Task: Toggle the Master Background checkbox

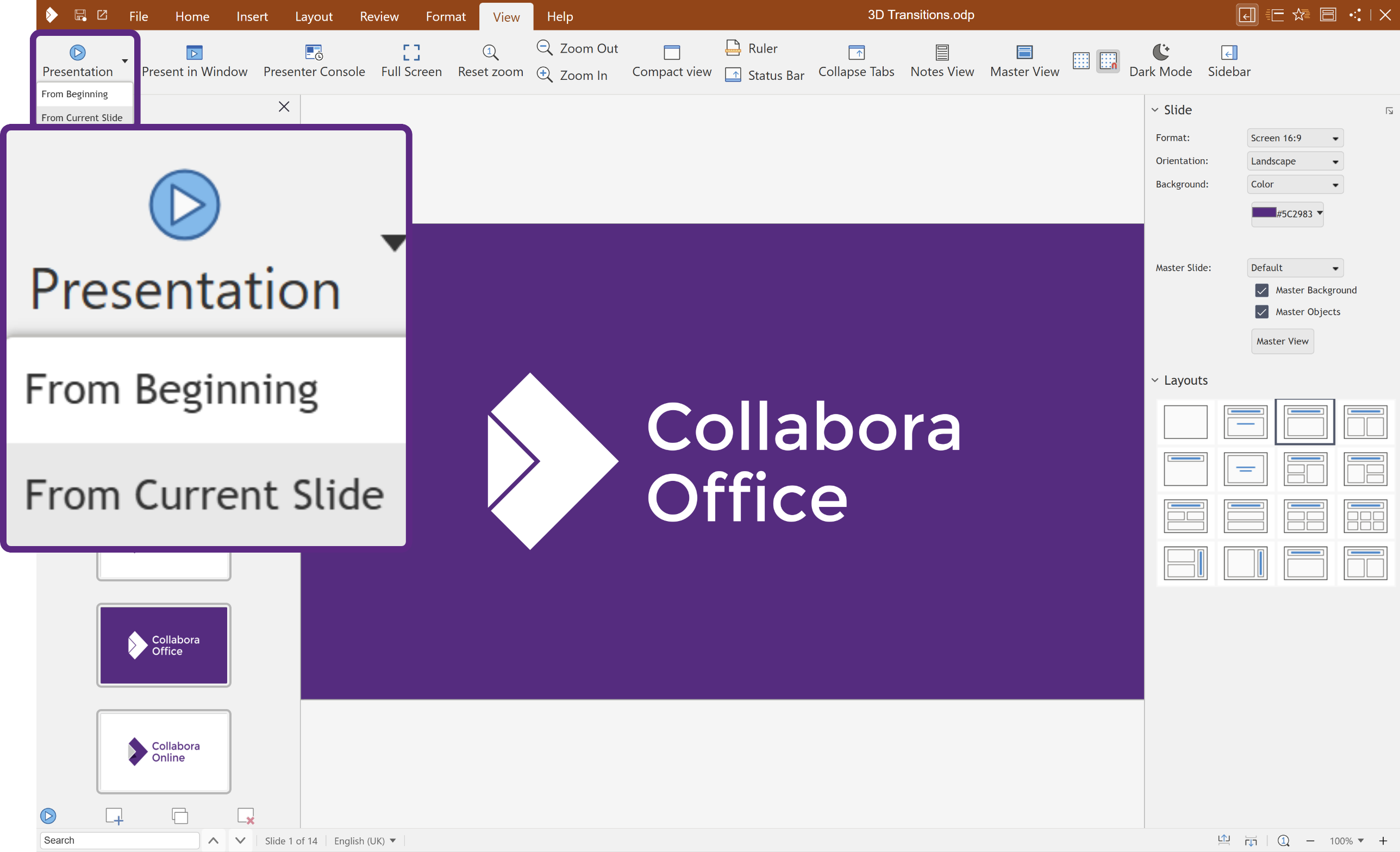Action: (1262, 290)
